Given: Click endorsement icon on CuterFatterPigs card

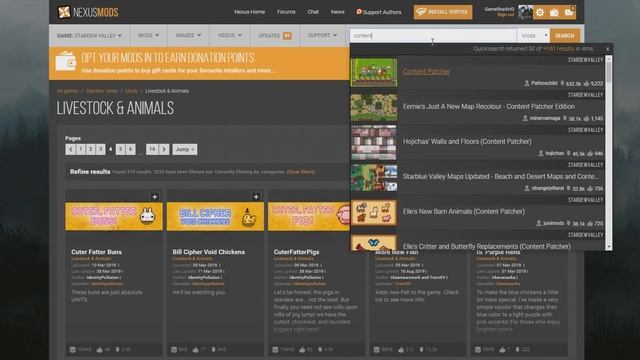Looking at the screenshot, I should pyautogui.click(x=302, y=350).
